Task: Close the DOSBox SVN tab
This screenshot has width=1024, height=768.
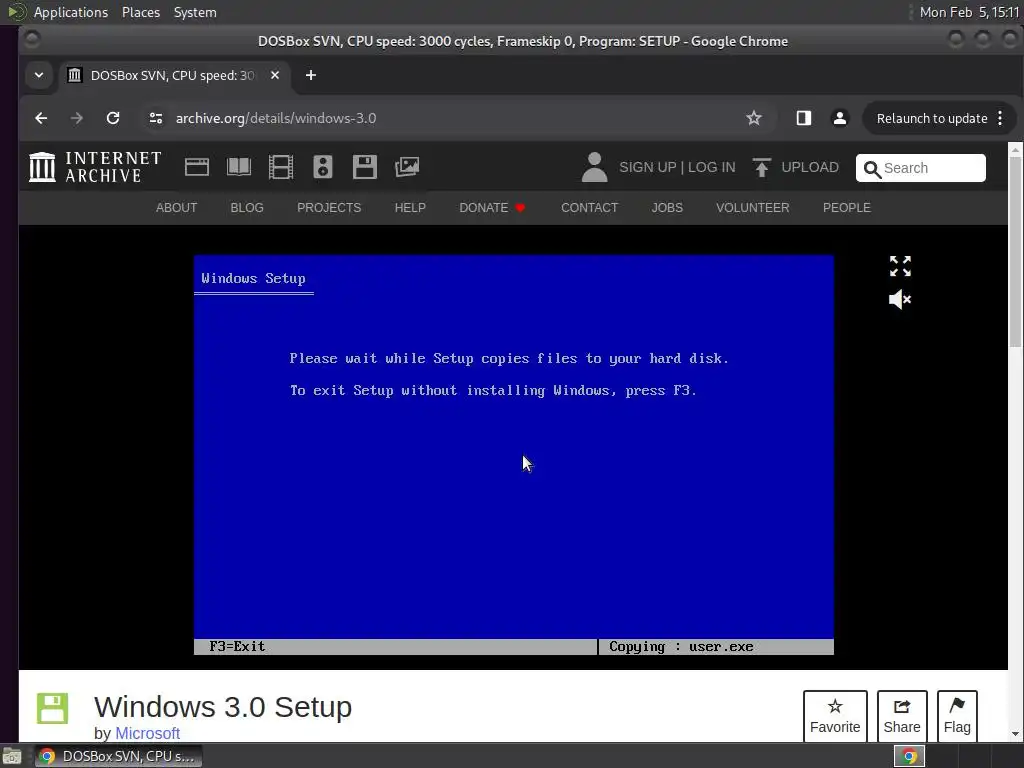Action: coord(275,75)
